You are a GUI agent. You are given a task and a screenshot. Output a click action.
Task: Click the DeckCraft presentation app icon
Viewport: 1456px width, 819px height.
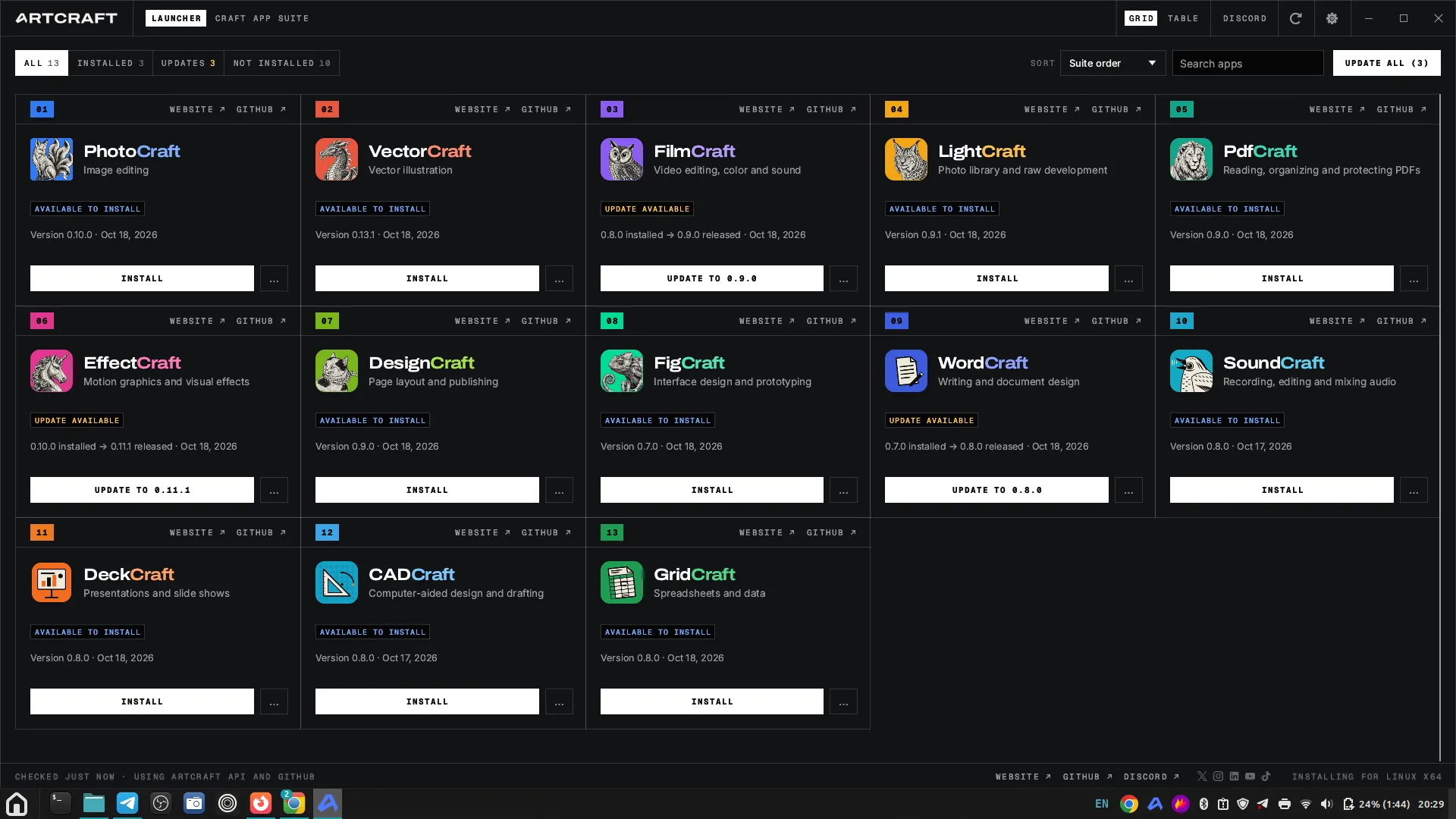pyautogui.click(x=52, y=582)
